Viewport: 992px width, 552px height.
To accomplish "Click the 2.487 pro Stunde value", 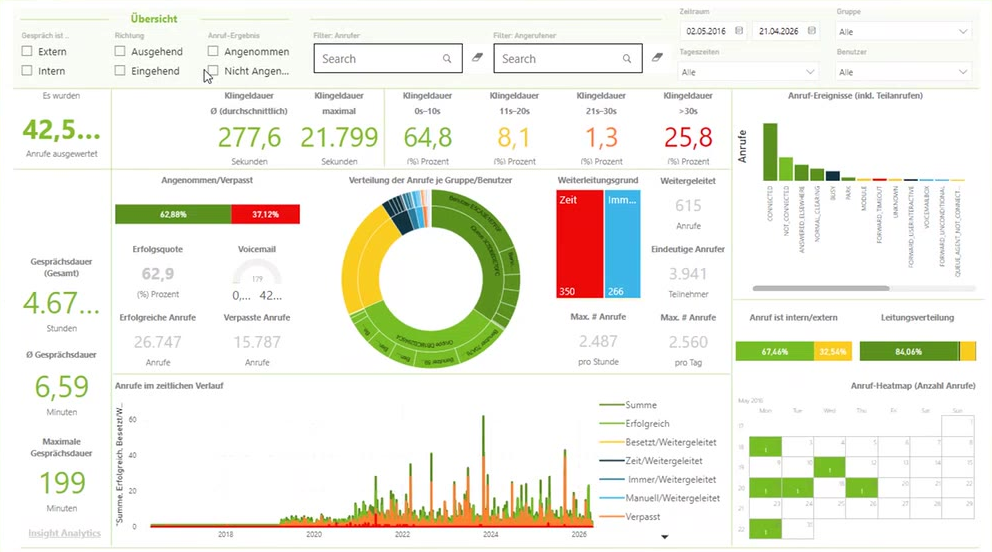I will [598, 341].
